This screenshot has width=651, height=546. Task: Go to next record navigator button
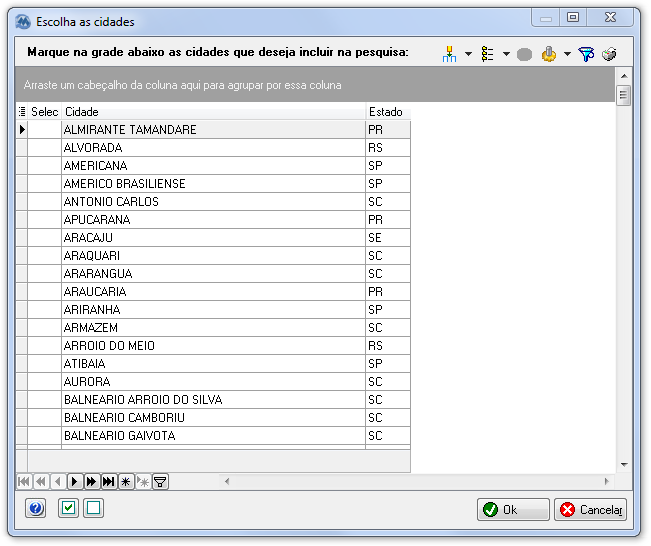(75, 482)
